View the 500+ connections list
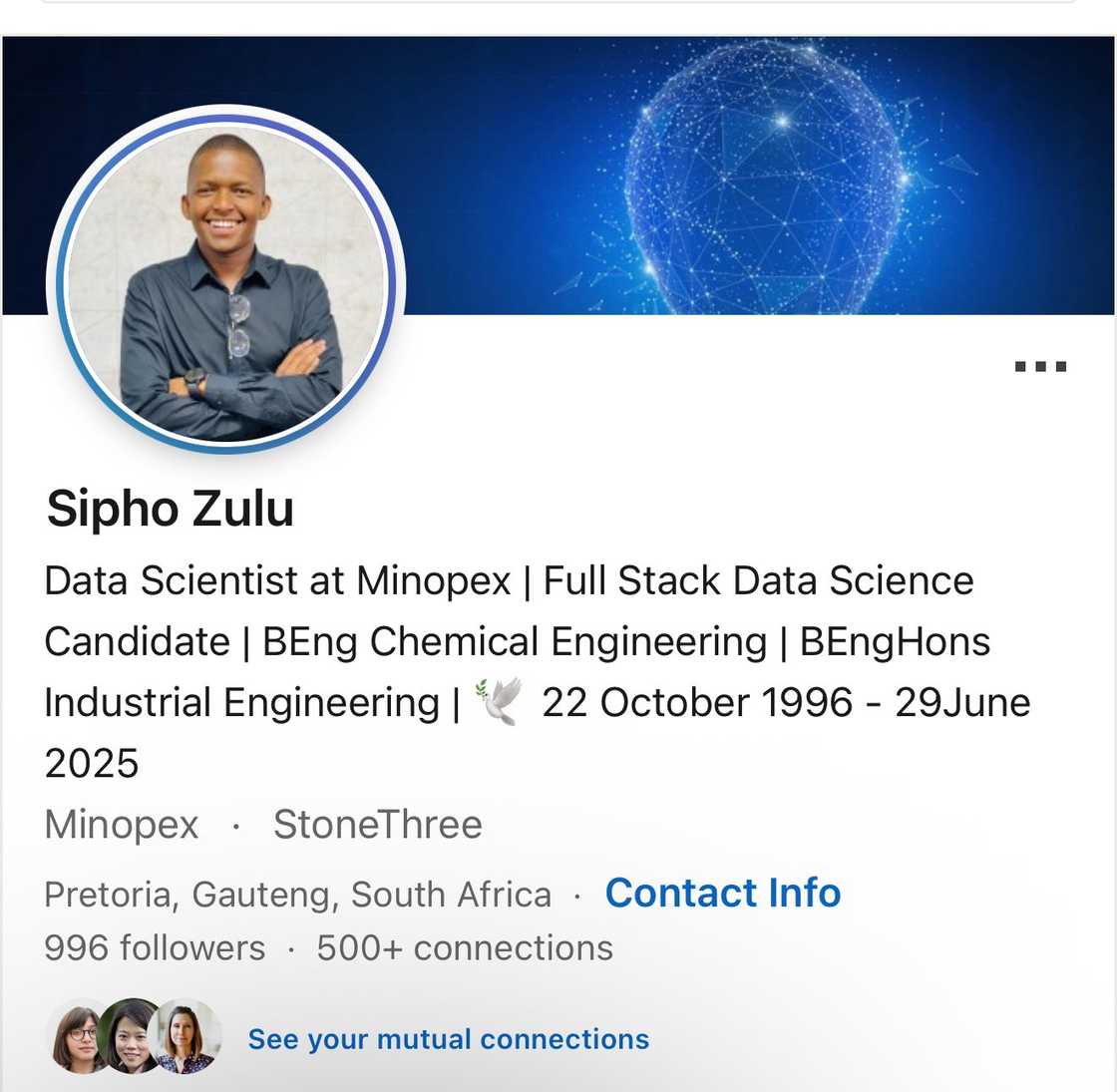This screenshot has height=1092, width=1117. tap(464, 947)
